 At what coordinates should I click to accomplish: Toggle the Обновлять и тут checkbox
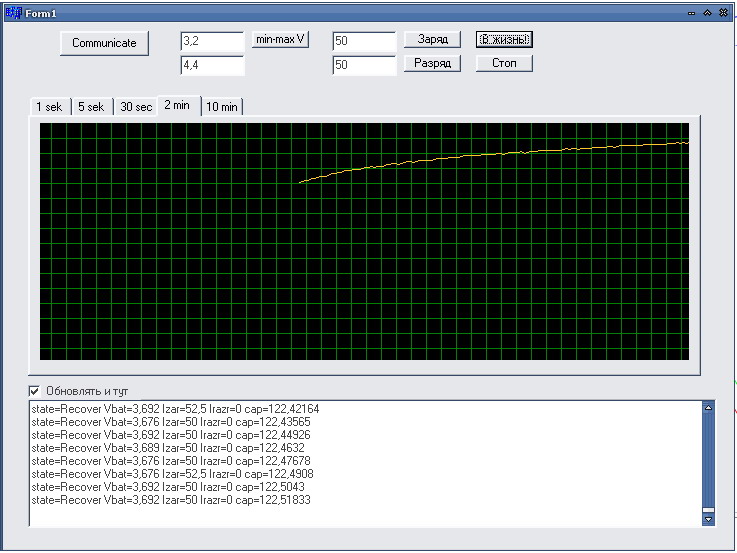[x=34, y=391]
